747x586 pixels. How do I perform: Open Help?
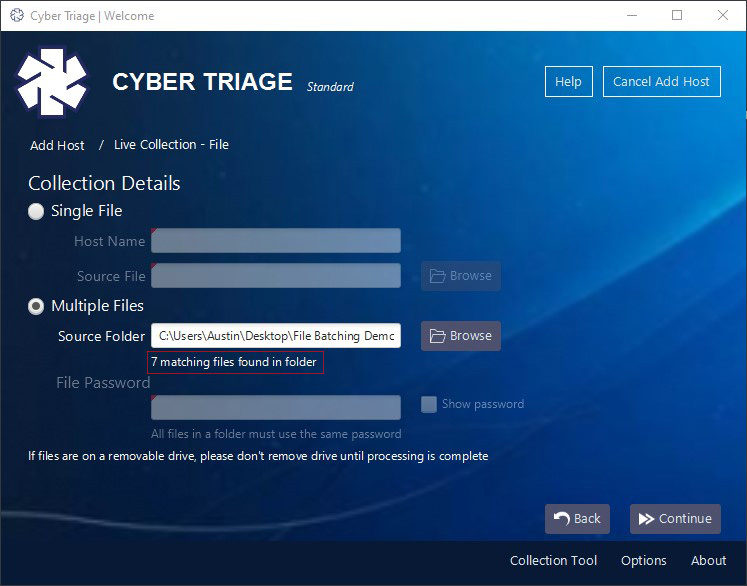coord(569,81)
